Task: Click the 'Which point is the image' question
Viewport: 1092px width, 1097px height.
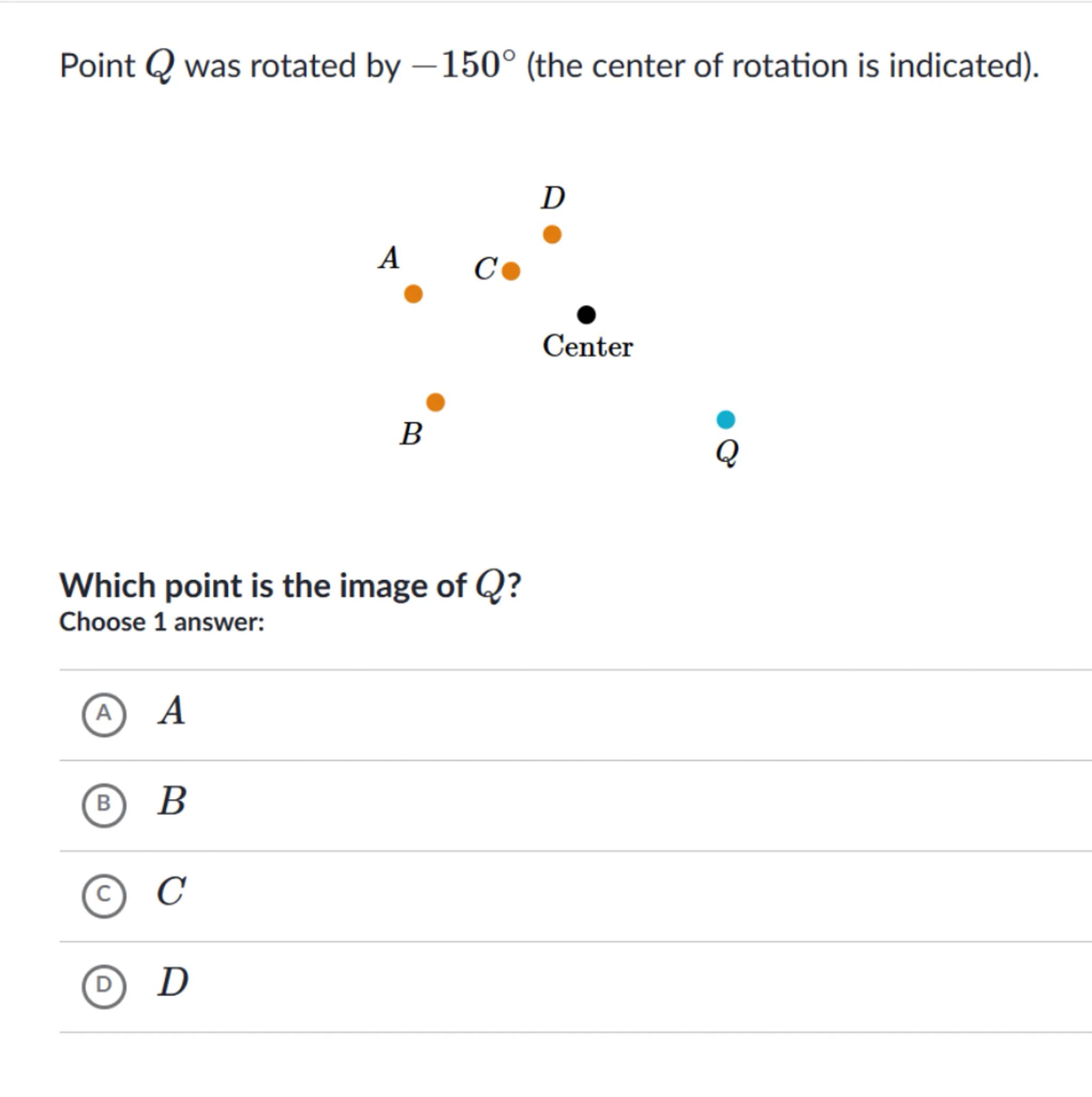Action: coord(290,586)
